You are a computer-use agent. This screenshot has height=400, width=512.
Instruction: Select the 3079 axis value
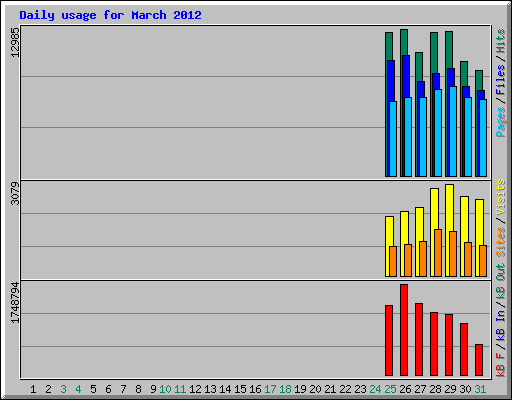click(15, 193)
